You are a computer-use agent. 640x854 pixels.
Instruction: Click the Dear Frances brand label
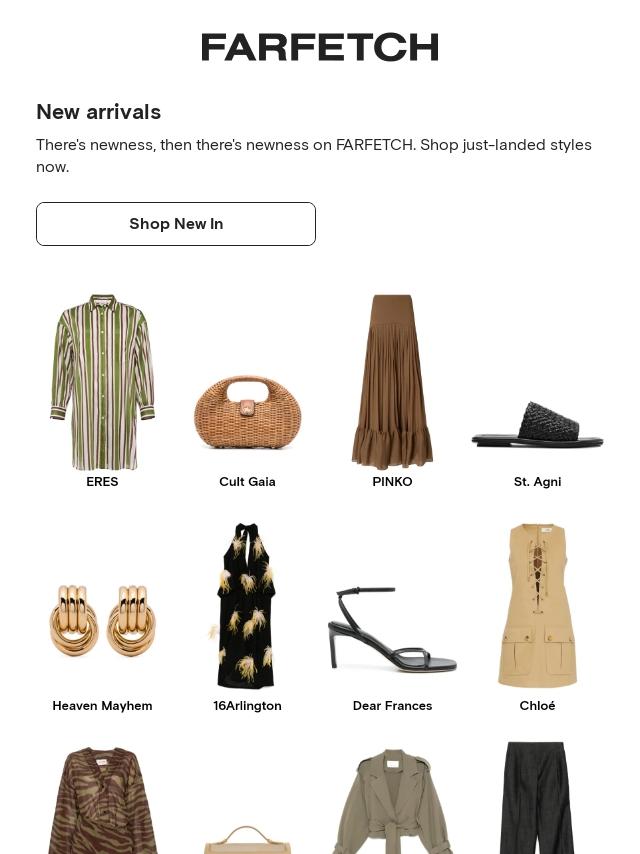pyautogui.click(x=392, y=705)
